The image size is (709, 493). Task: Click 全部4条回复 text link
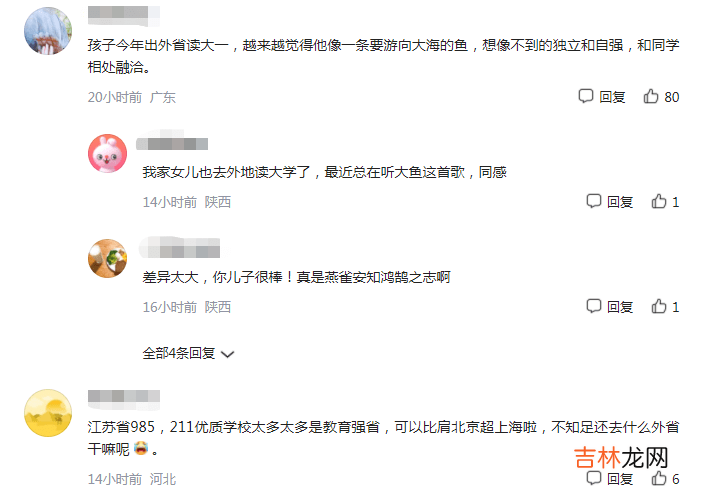(x=179, y=353)
